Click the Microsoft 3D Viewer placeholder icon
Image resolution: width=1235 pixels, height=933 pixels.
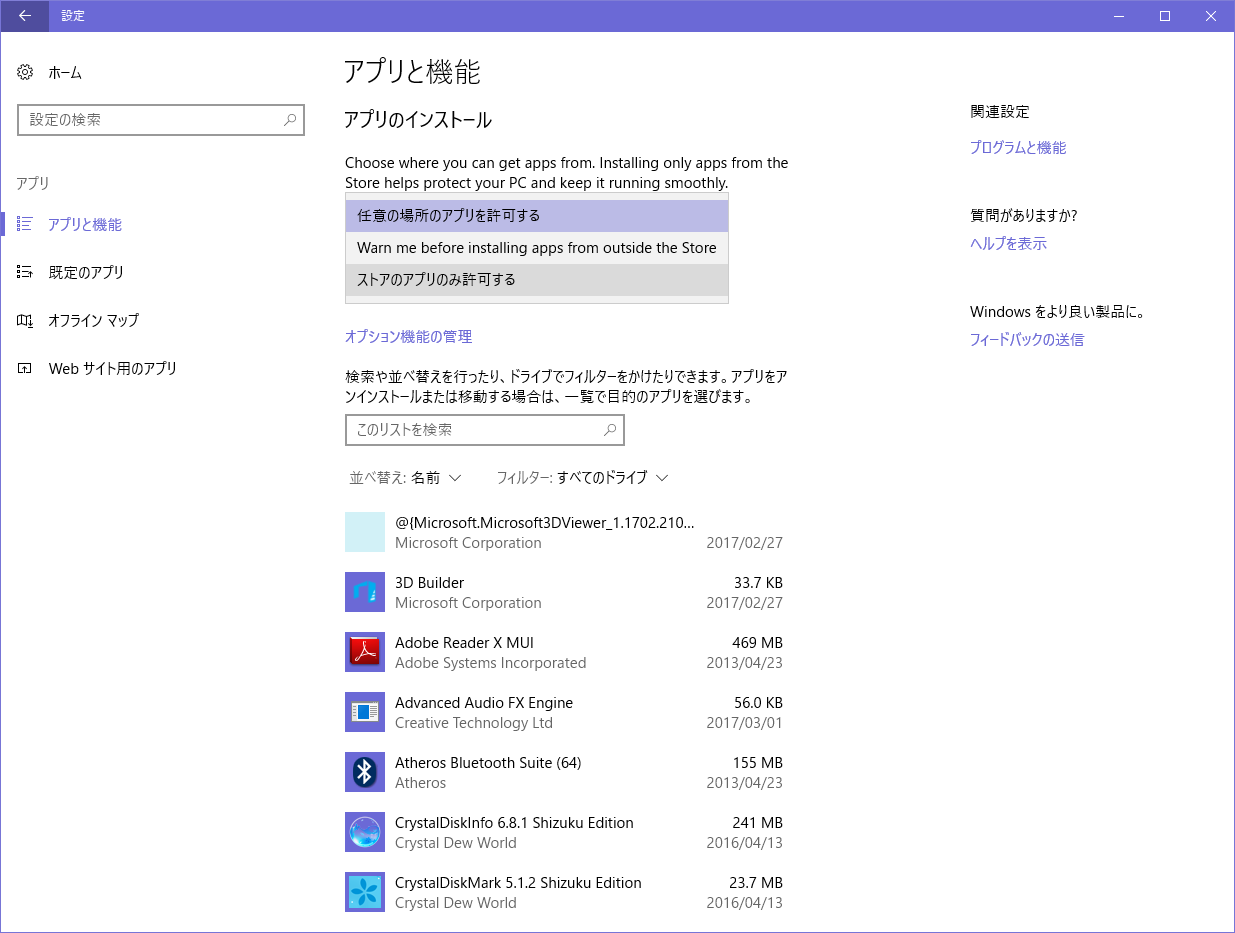pyautogui.click(x=365, y=532)
